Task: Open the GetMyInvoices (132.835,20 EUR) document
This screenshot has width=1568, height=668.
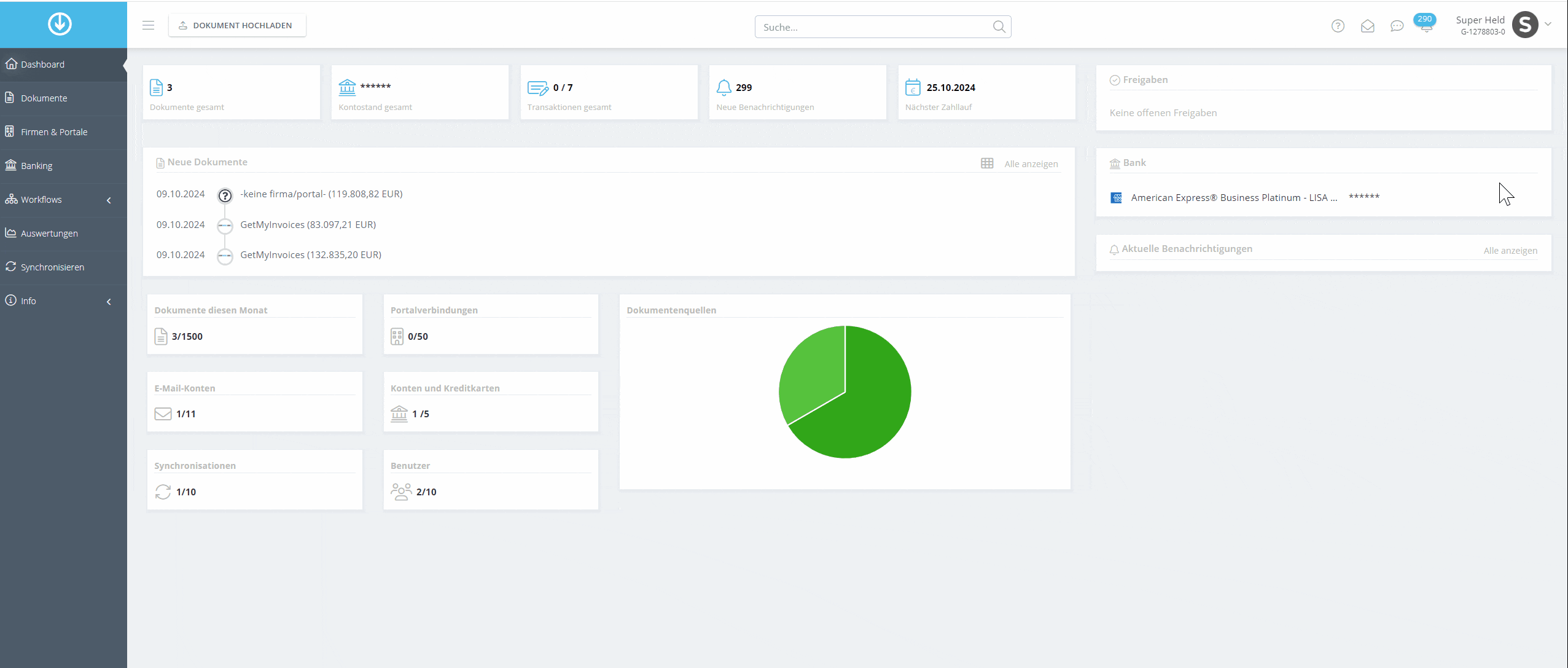Action: pyautogui.click(x=311, y=255)
